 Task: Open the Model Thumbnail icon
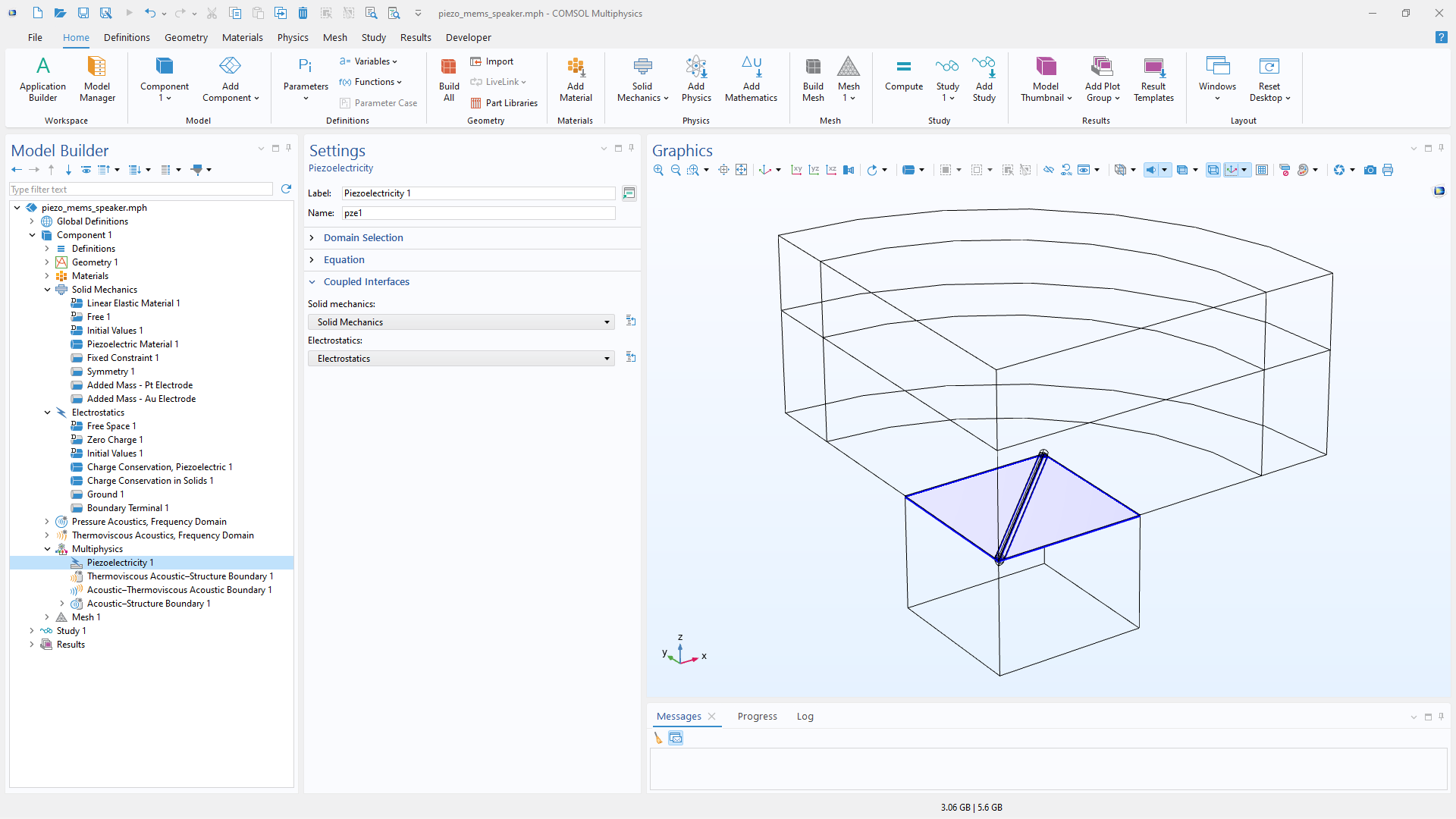coord(1046,79)
